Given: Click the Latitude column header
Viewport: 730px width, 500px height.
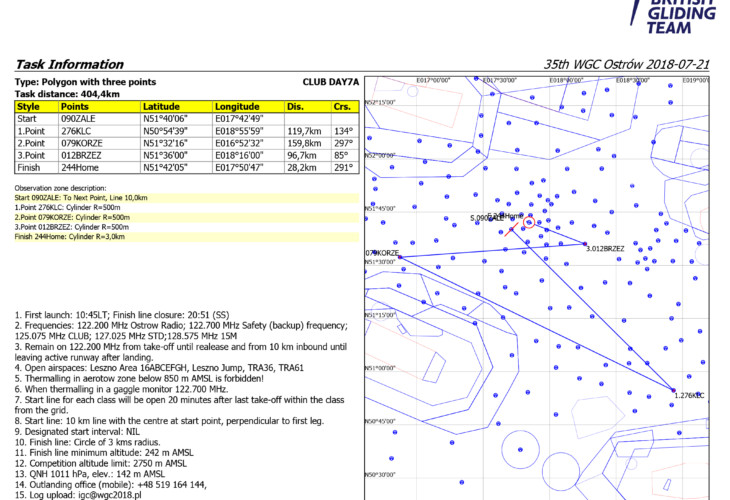Looking at the screenshot, I should [162, 105].
